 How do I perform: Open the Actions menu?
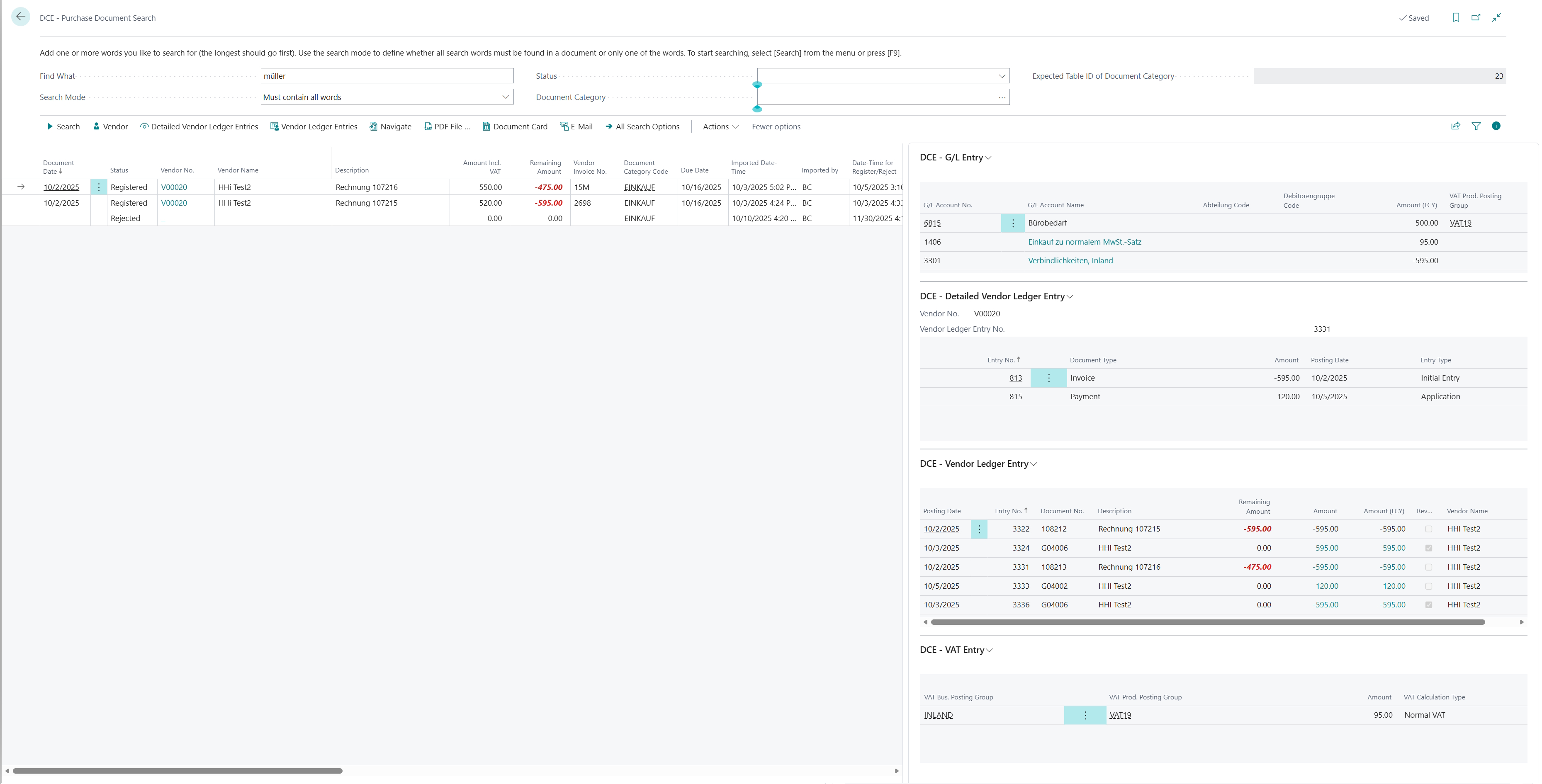(x=720, y=126)
